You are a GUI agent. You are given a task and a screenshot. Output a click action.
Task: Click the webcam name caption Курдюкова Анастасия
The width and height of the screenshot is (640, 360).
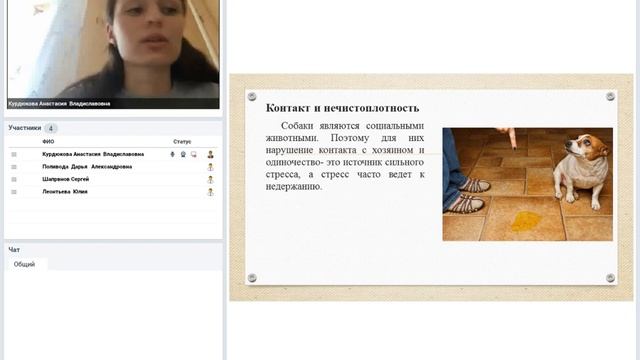[x=59, y=104]
